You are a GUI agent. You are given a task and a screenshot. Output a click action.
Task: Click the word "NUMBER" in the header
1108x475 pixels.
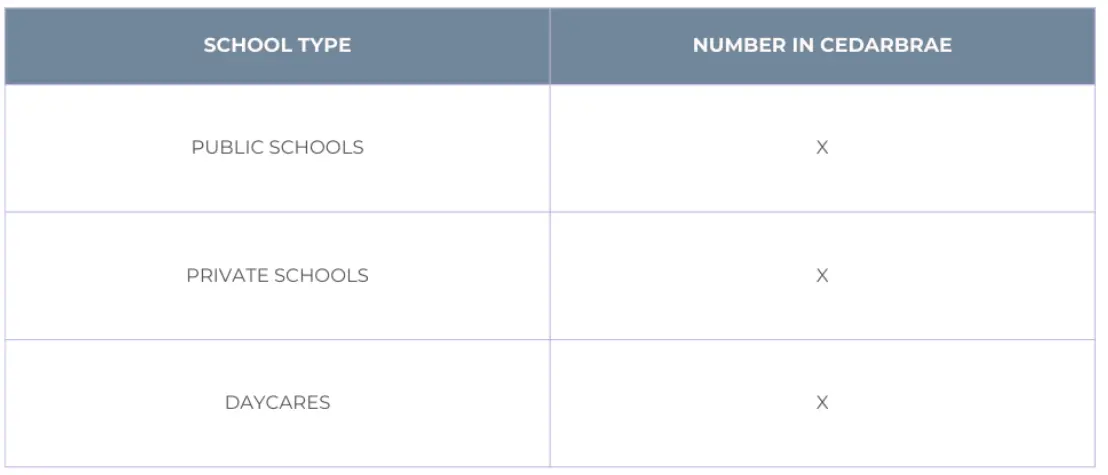click(x=738, y=48)
